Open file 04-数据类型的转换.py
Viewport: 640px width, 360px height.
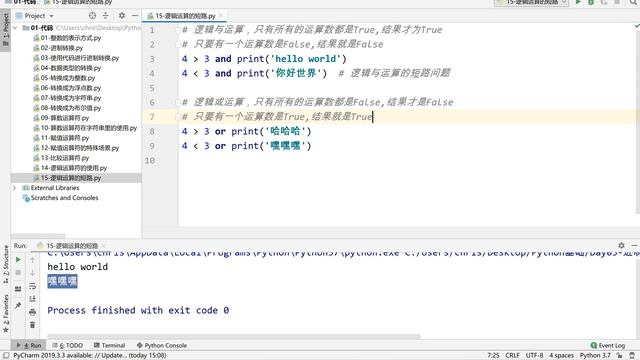67,68
